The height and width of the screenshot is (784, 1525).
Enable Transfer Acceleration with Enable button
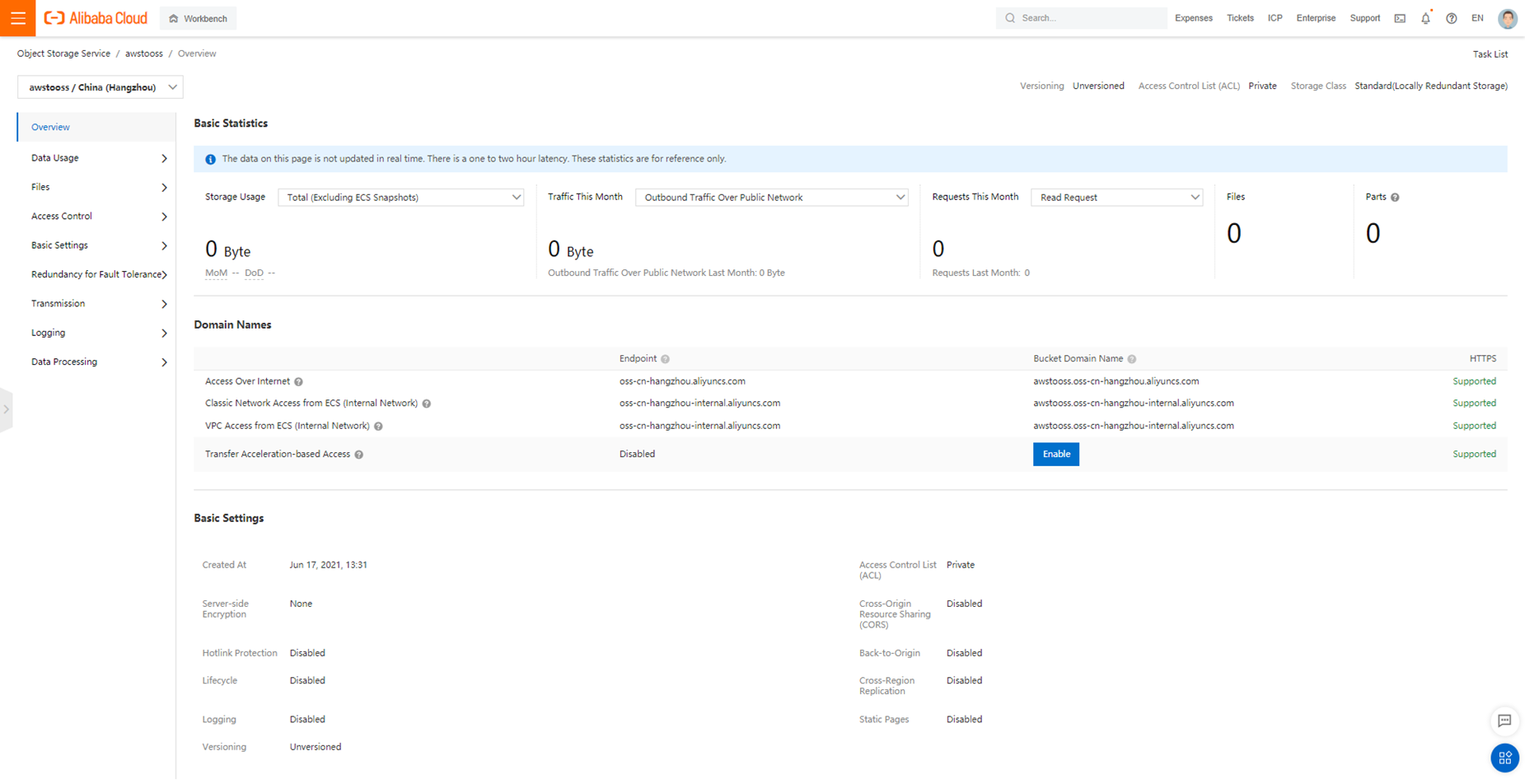pyautogui.click(x=1056, y=455)
